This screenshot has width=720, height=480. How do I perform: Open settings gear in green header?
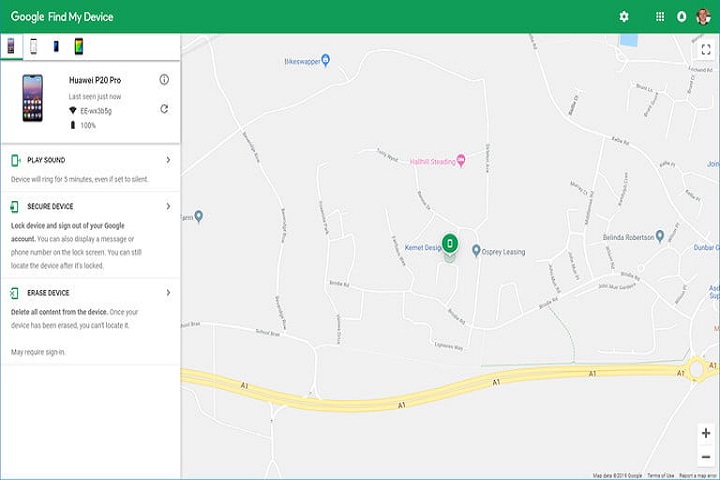tap(624, 17)
